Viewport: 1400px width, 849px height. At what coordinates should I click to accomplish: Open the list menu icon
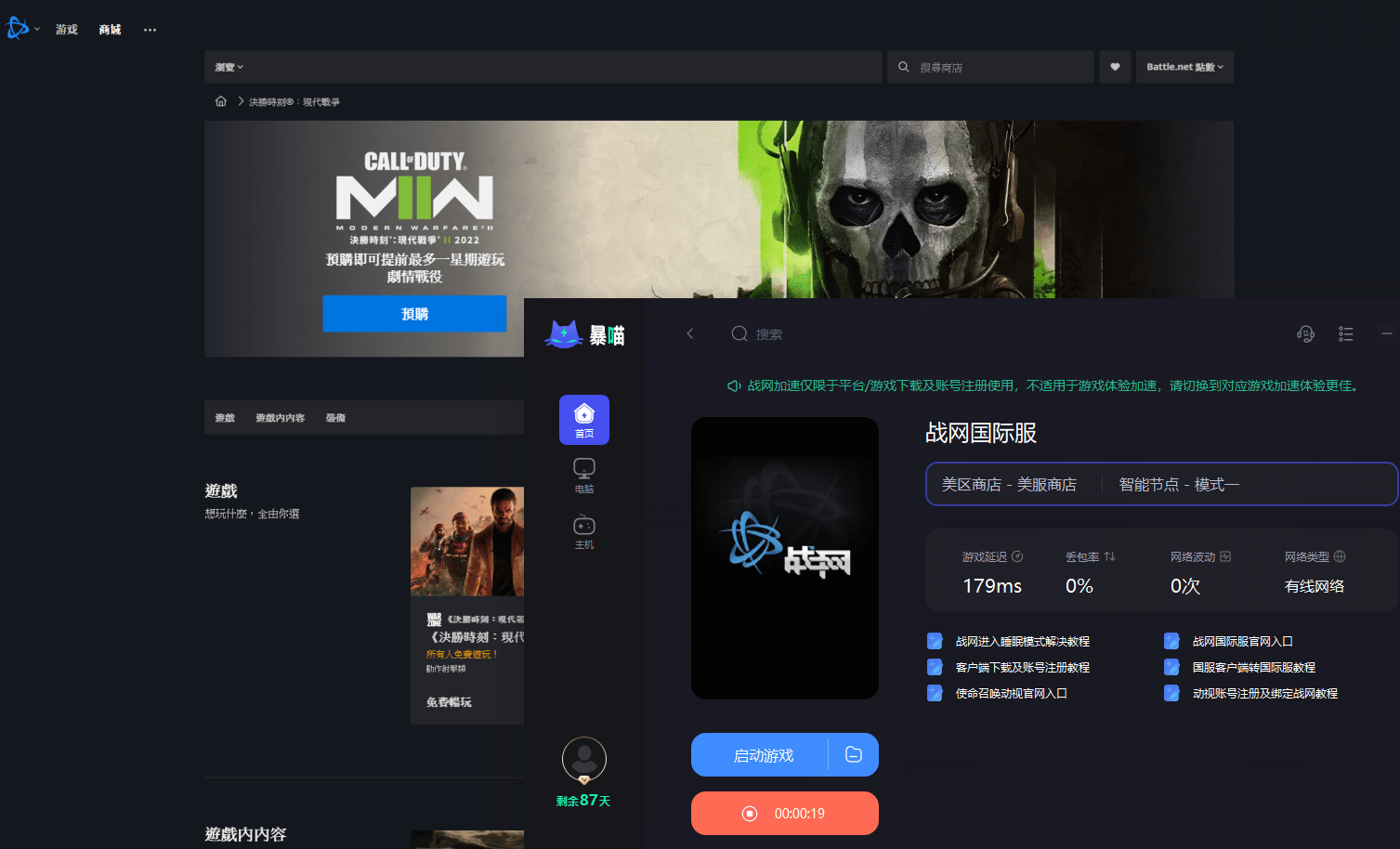[x=1346, y=333]
